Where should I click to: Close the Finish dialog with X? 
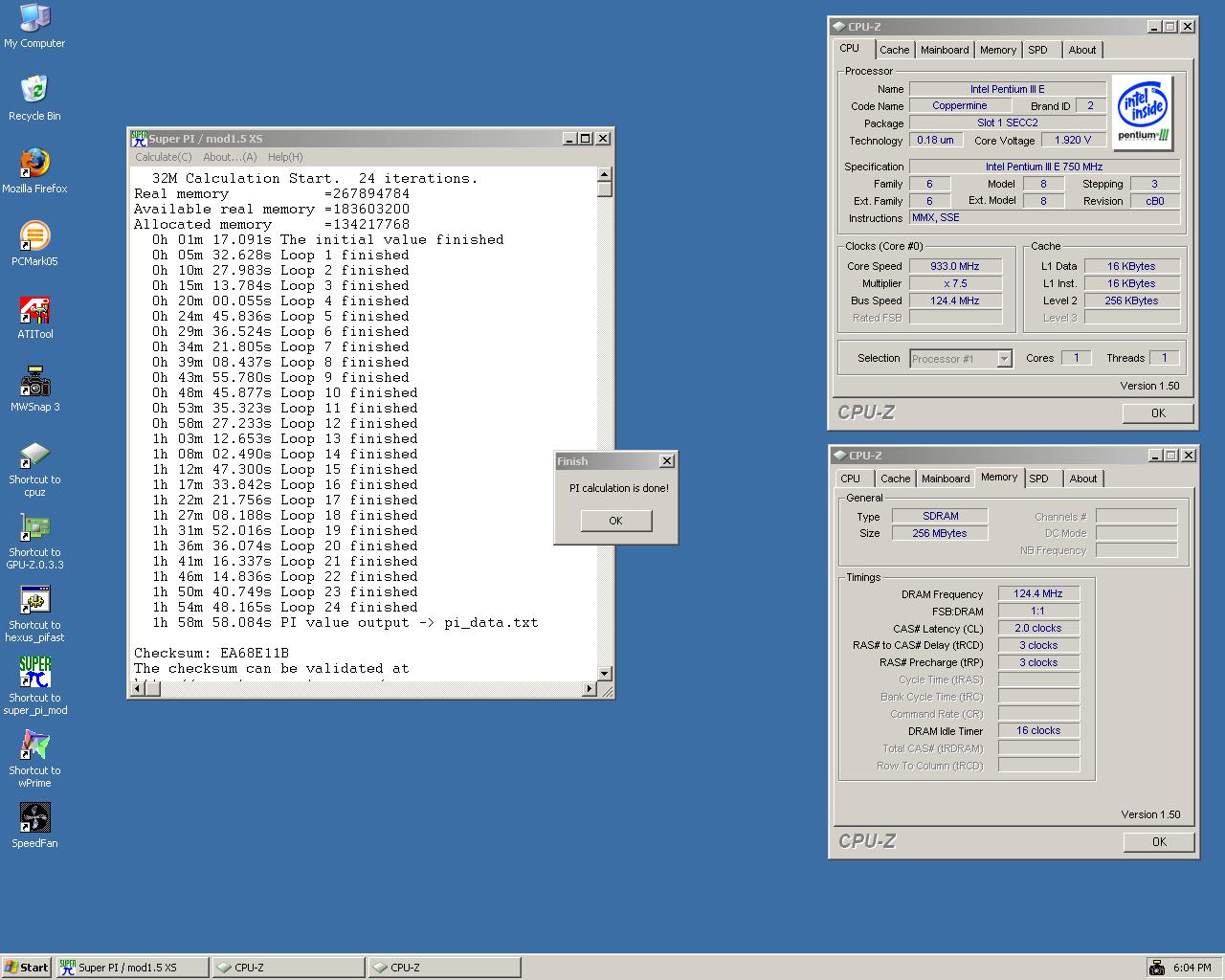(x=667, y=461)
